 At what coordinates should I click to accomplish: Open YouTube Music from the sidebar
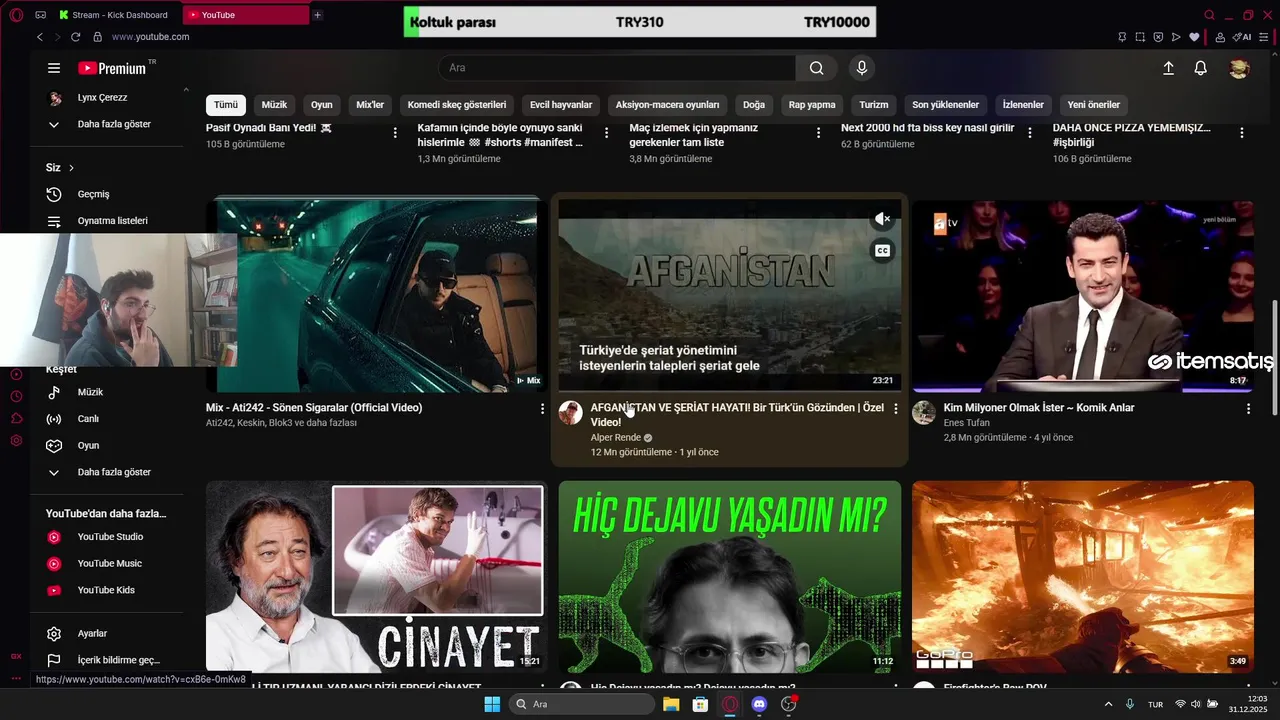108,564
